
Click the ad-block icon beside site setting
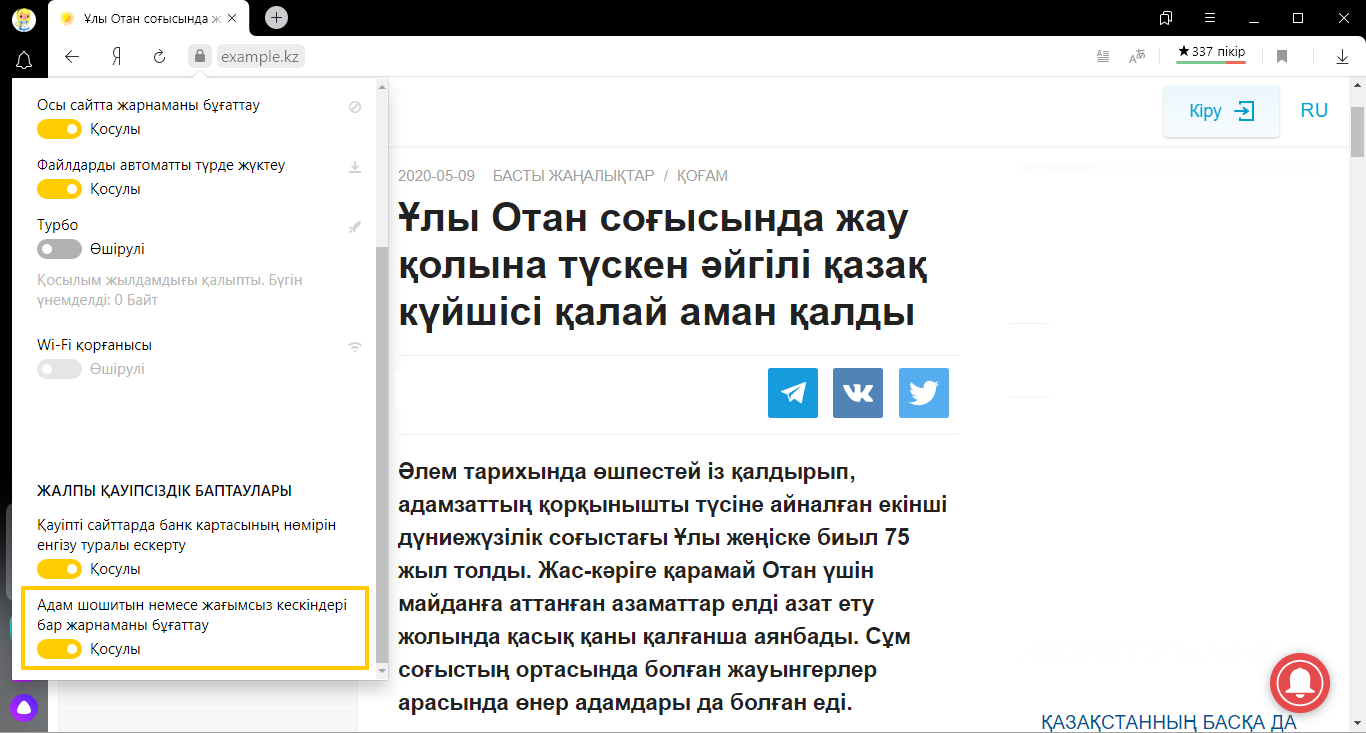point(355,107)
